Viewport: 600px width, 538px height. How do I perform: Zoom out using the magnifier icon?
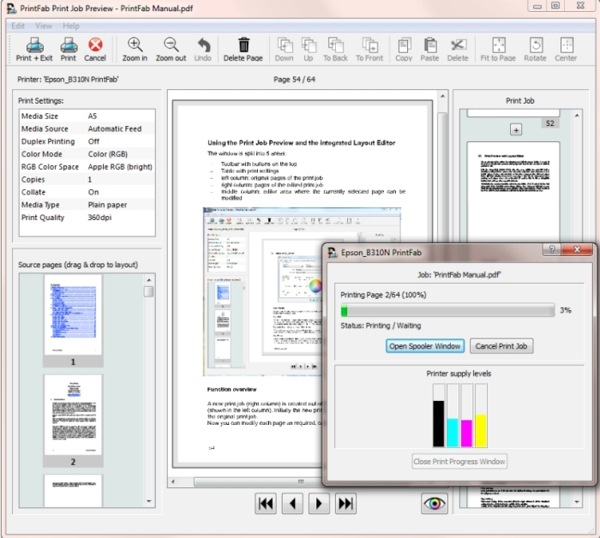click(x=171, y=46)
